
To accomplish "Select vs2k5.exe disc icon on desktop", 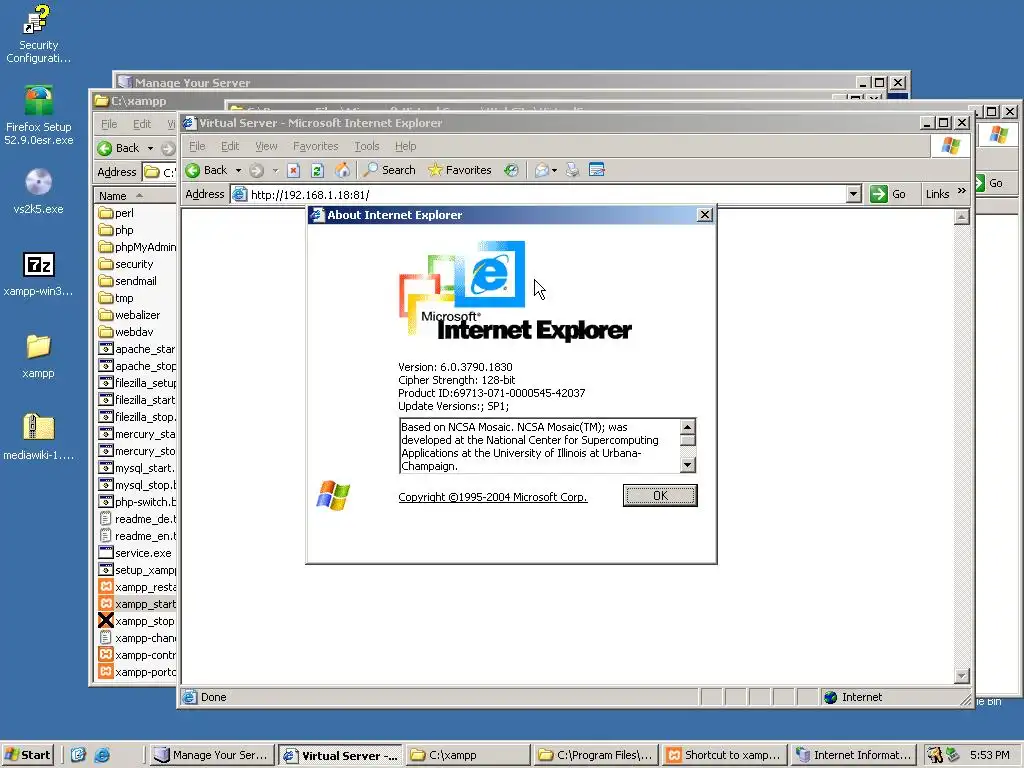I will (x=39, y=191).
